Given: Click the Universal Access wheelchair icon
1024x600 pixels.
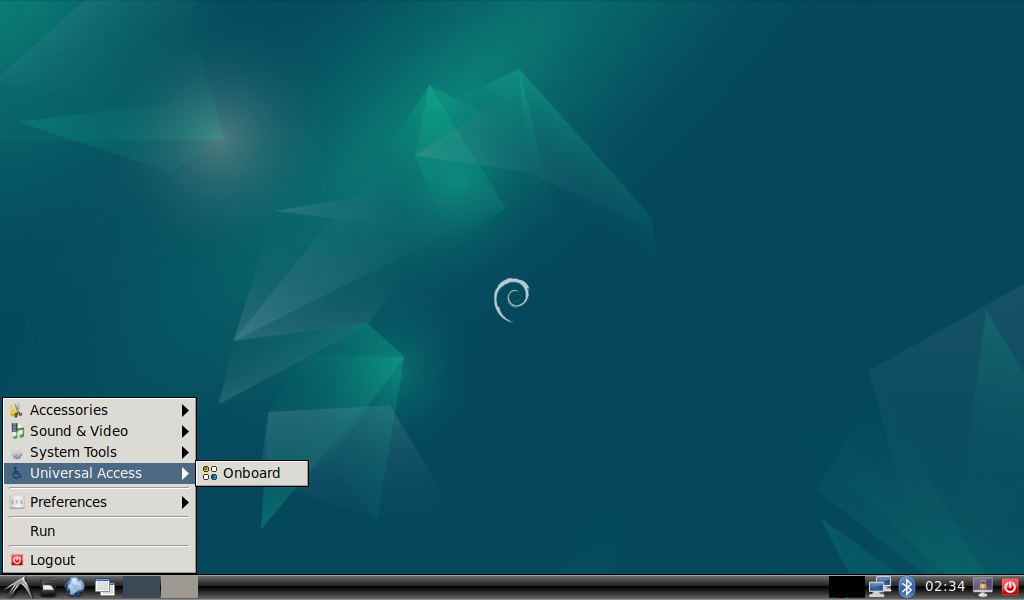Looking at the screenshot, I should tap(17, 473).
